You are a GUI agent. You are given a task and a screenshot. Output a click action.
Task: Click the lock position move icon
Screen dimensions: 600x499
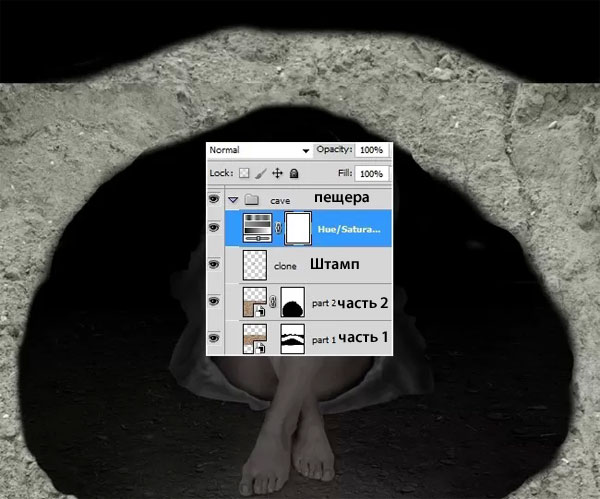[x=277, y=173]
